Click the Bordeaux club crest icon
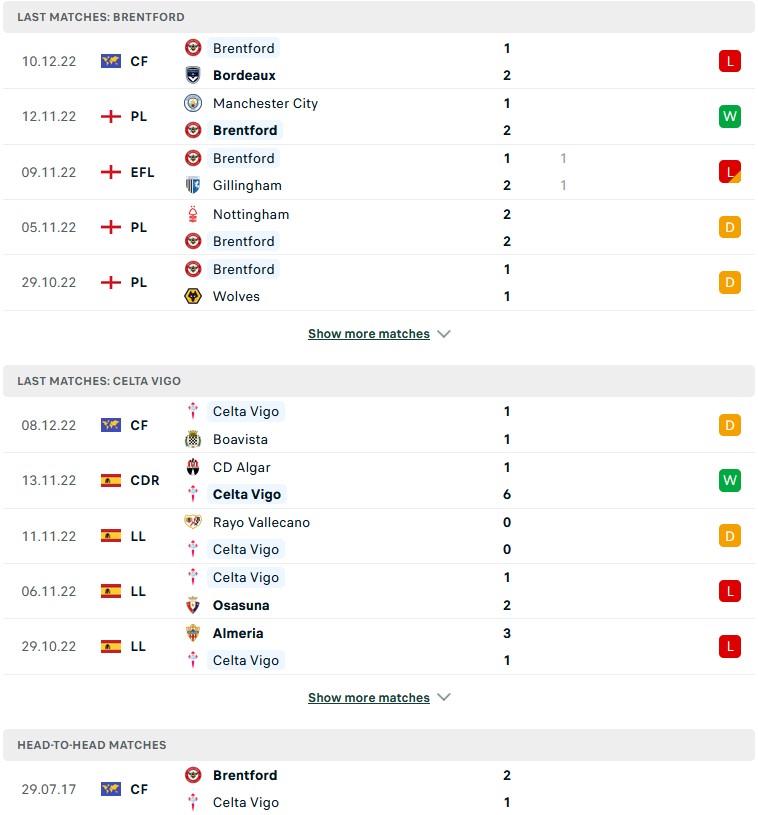Screen dimensions: 758x815 tap(193, 75)
